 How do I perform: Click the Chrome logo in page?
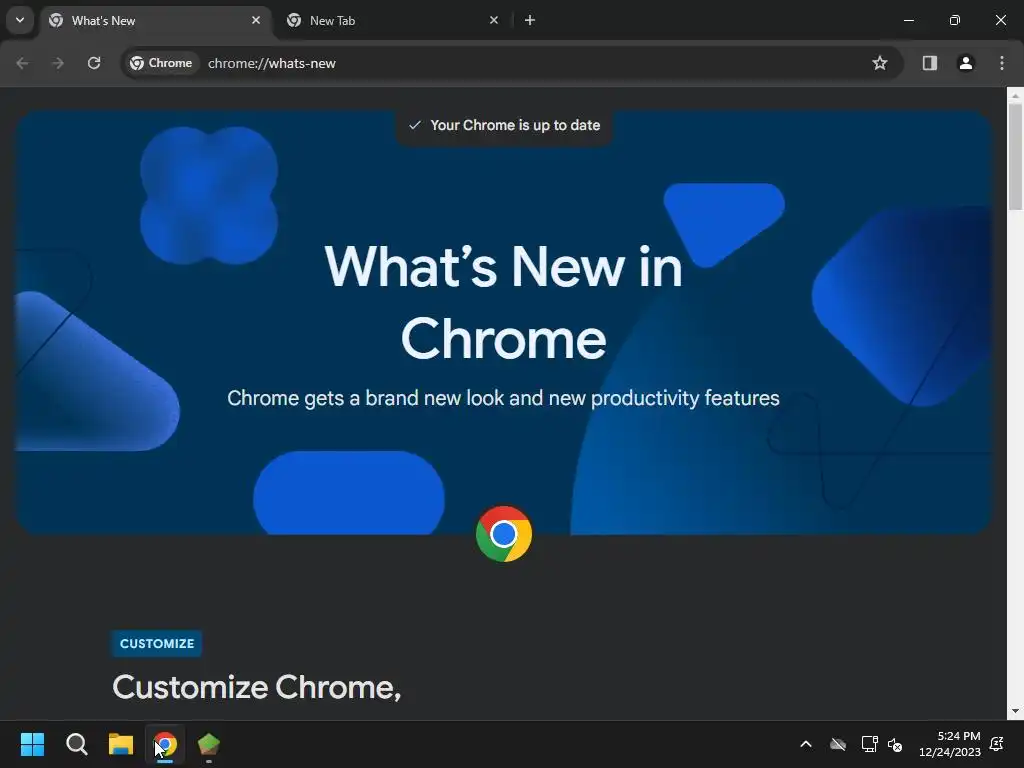coord(504,534)
